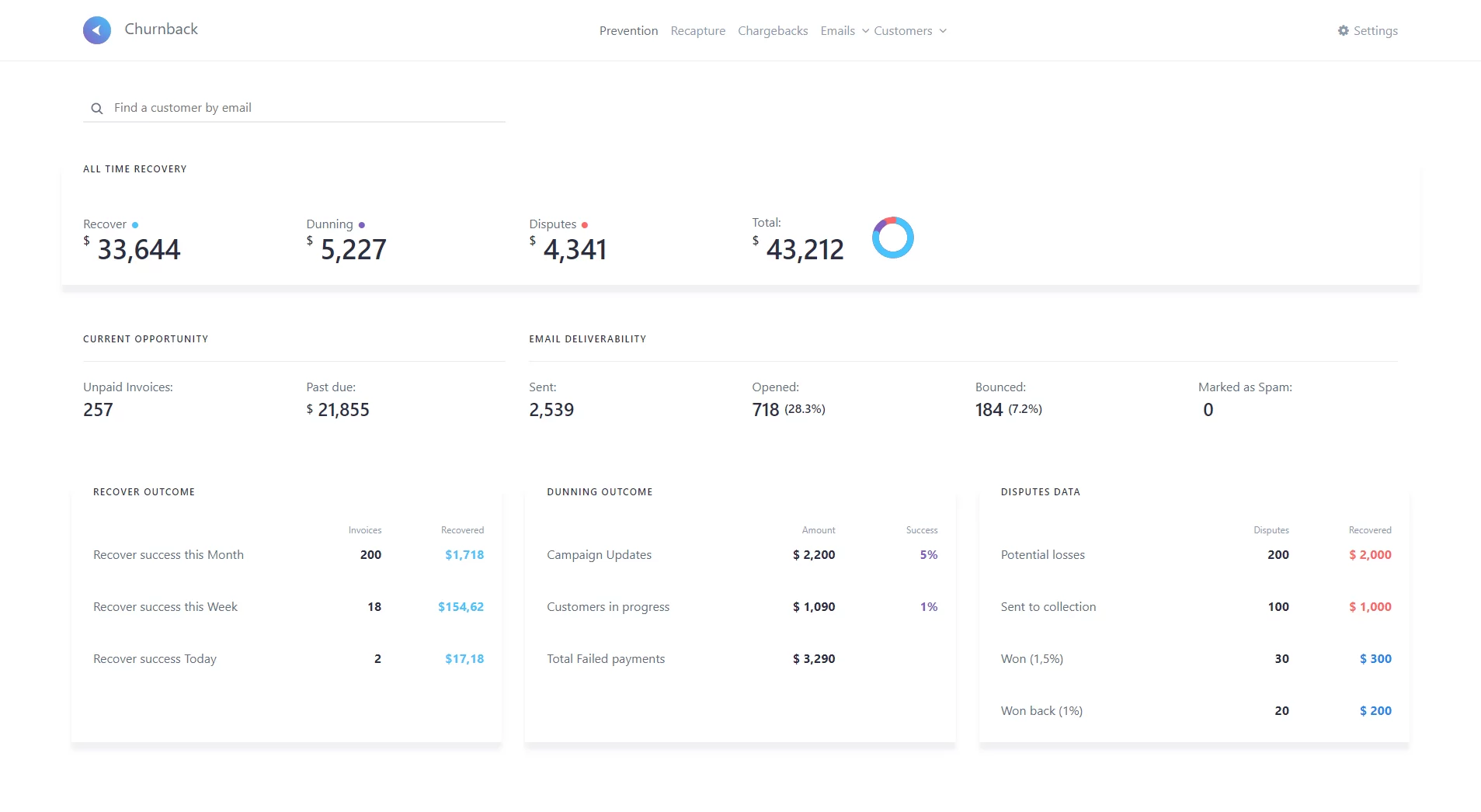Click the blue dot beside Recover
The width and height of the screenshot is (1481, 812).
tap(135, 225)
